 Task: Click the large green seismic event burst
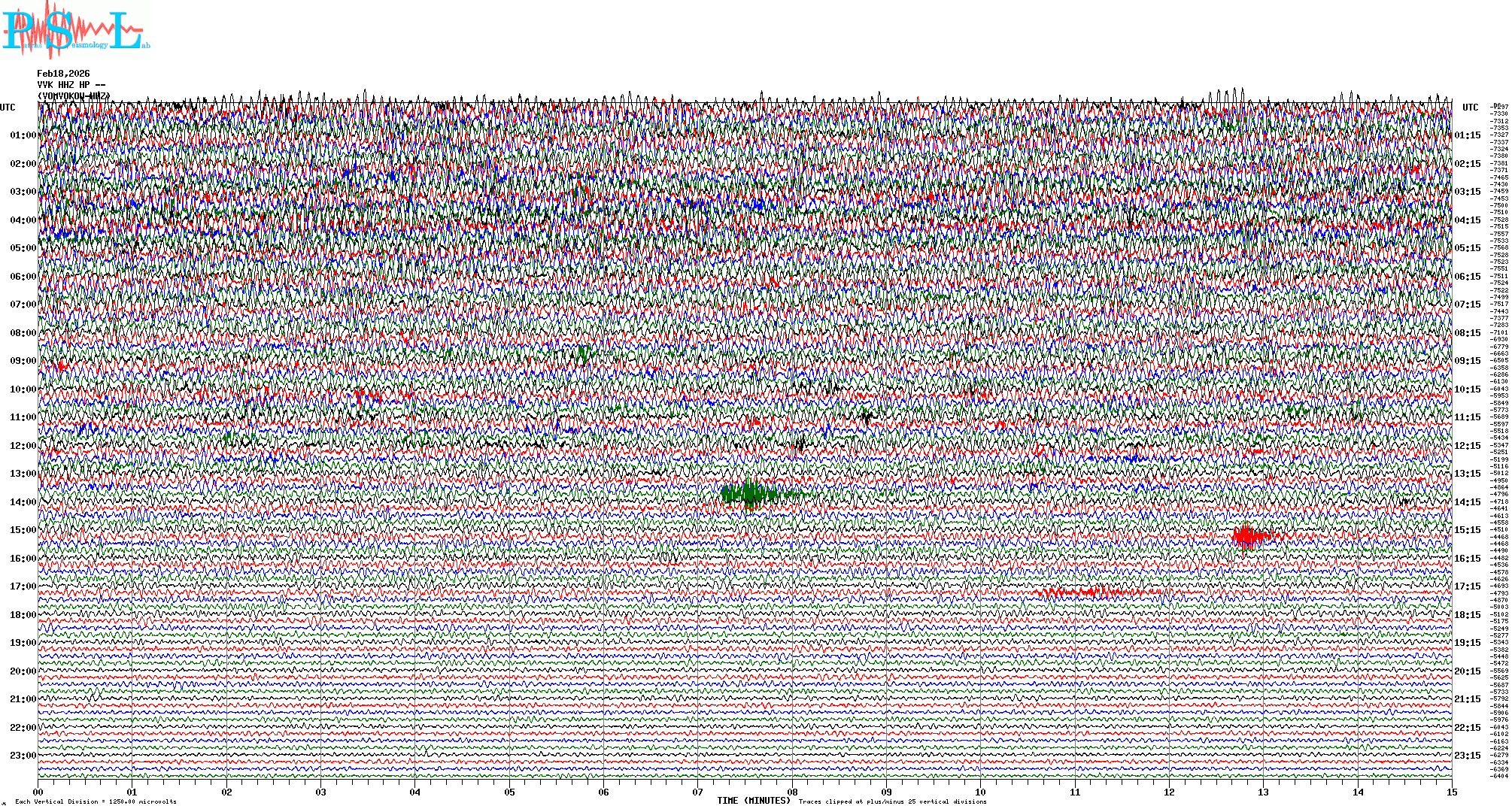750,495
